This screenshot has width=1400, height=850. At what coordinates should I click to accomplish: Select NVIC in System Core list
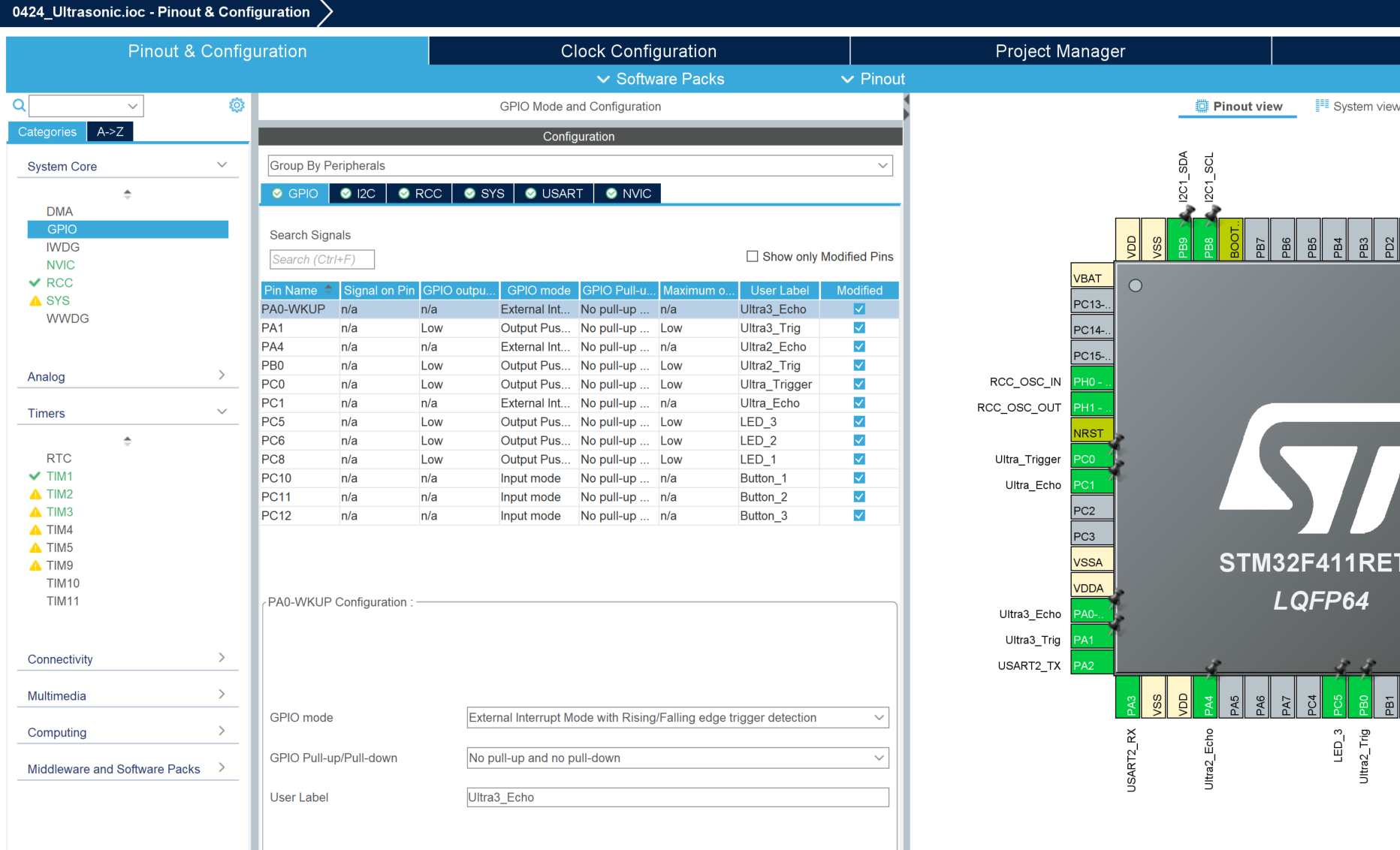61,265
